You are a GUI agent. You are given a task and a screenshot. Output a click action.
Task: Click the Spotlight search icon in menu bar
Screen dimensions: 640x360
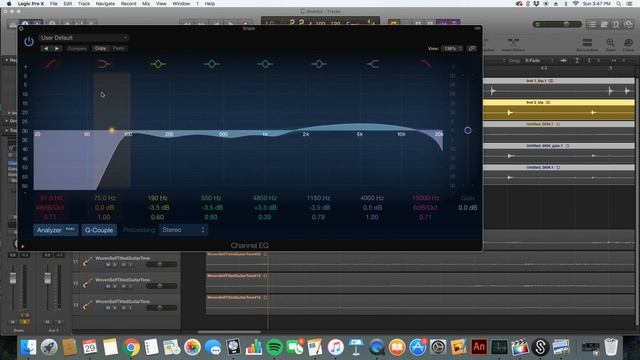tap(619, 4)
